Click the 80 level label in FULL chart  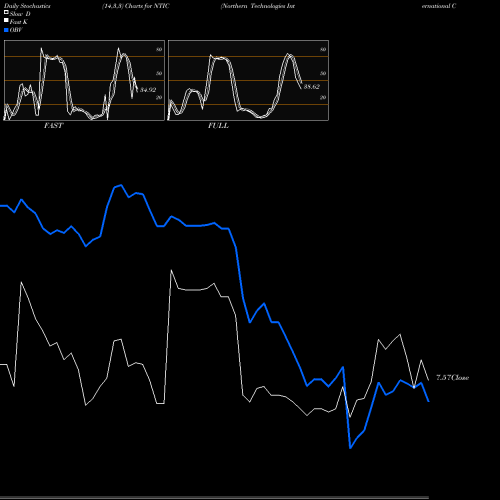[x=323, y=49]
